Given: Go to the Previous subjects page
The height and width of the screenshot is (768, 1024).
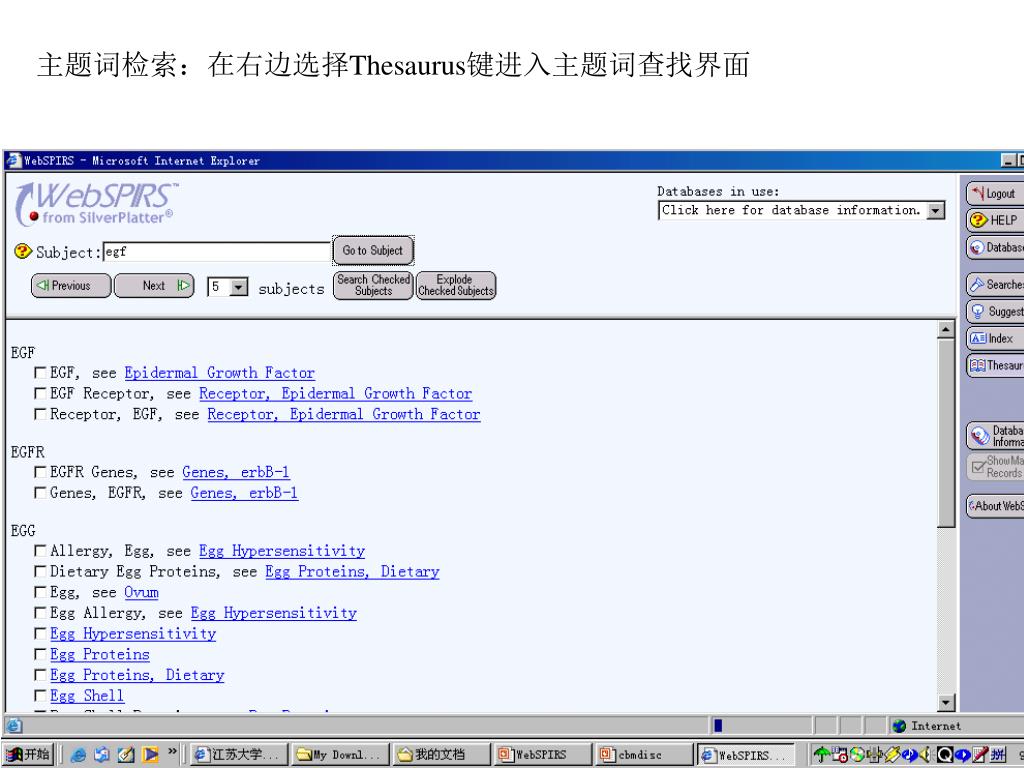Looking at the screenshot, I should pyautogui.click(x=71, y=285).
